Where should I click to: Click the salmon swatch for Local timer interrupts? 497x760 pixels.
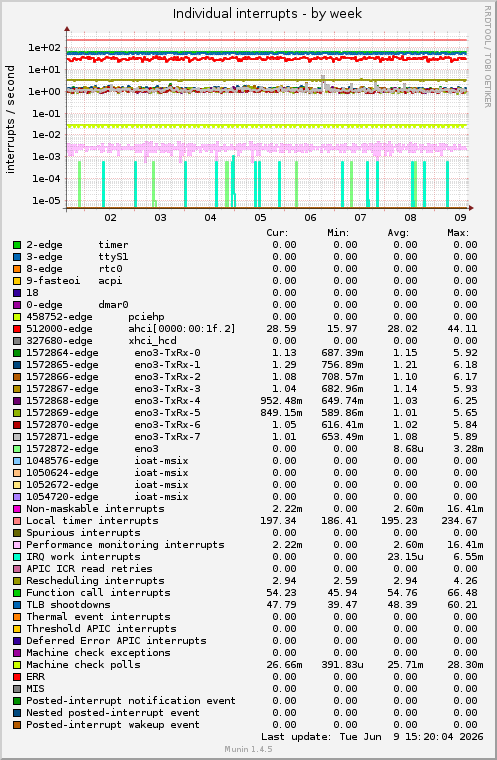coord(17,521)
